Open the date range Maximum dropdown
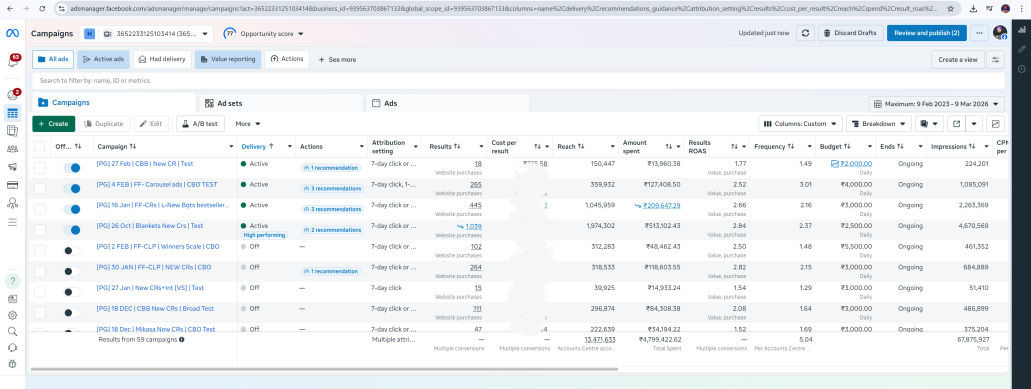The height and width of the screenshot is (389, 1031). click(x=936, y=104)
